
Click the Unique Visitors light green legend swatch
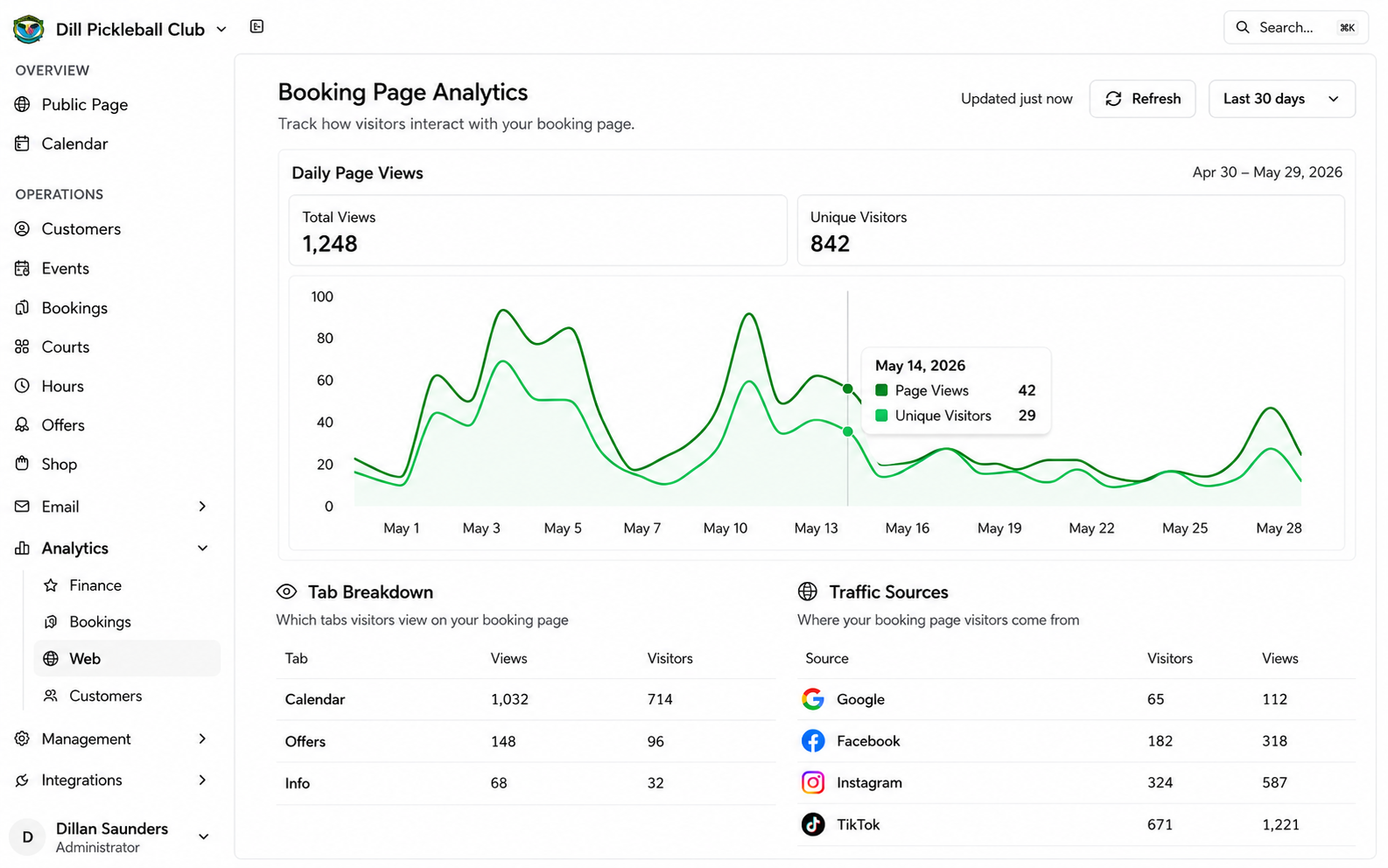pos(881,416)
